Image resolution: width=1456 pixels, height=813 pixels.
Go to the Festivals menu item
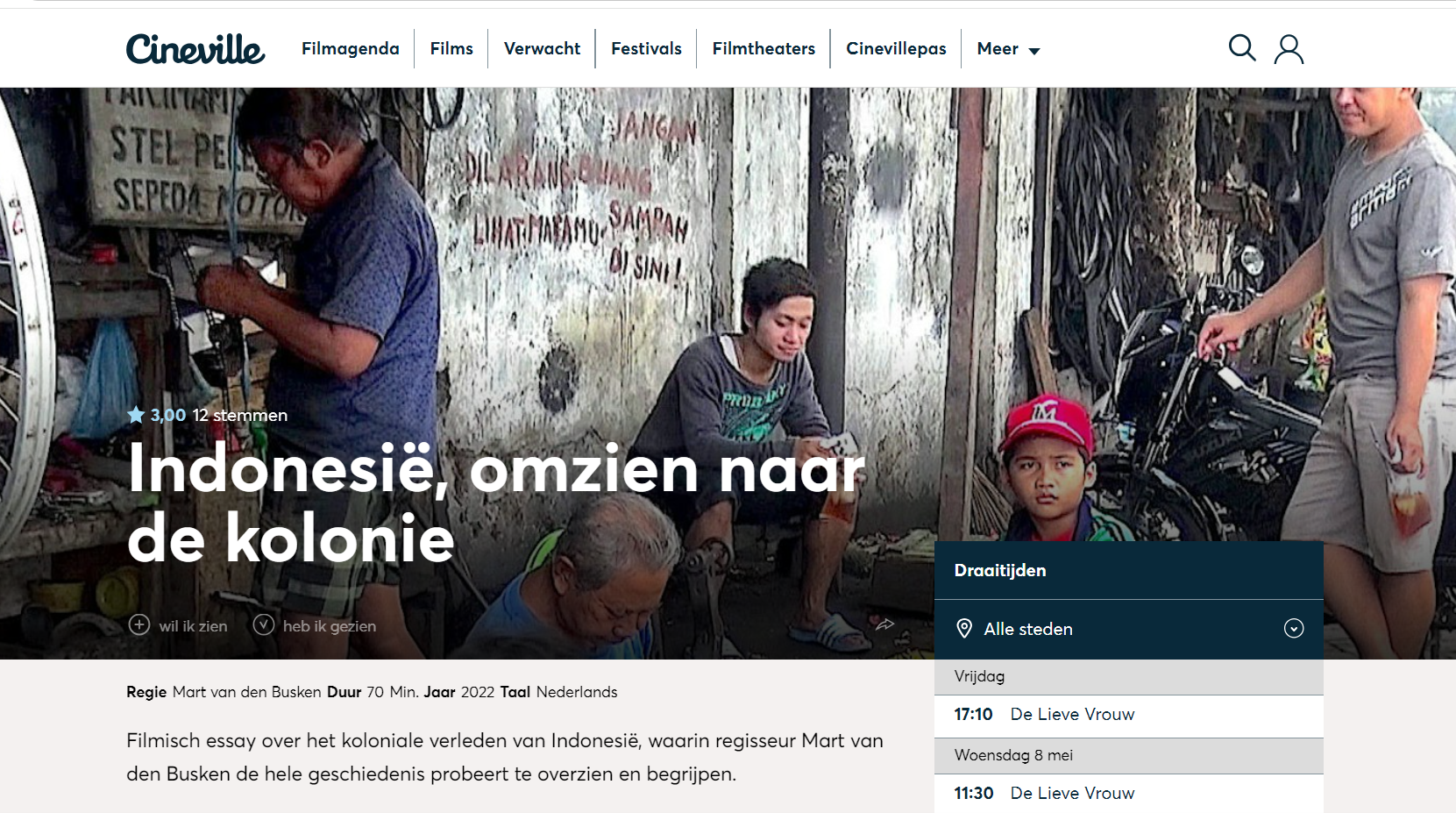tap(646, 49)
